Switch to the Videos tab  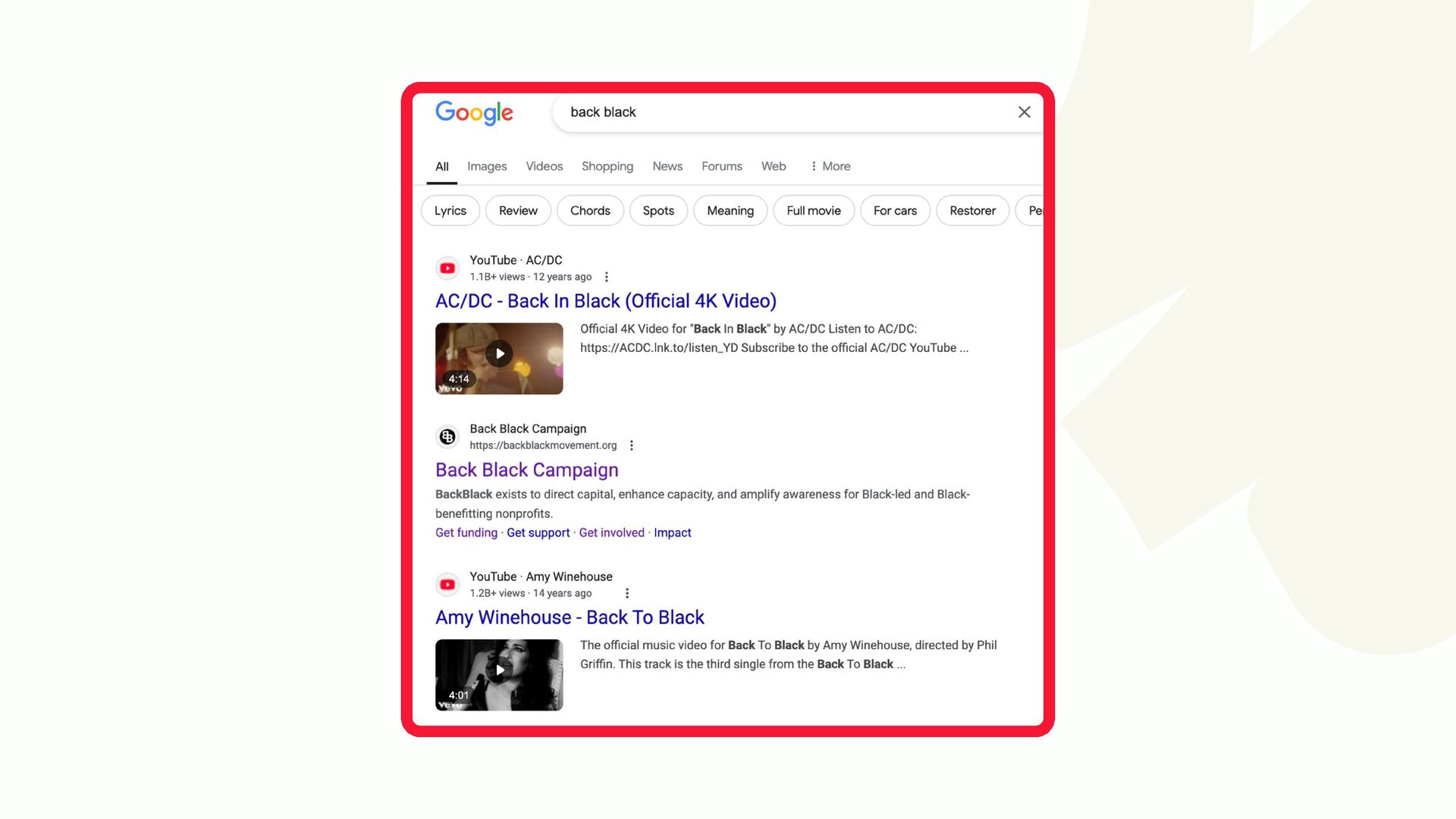click(544, 166)
